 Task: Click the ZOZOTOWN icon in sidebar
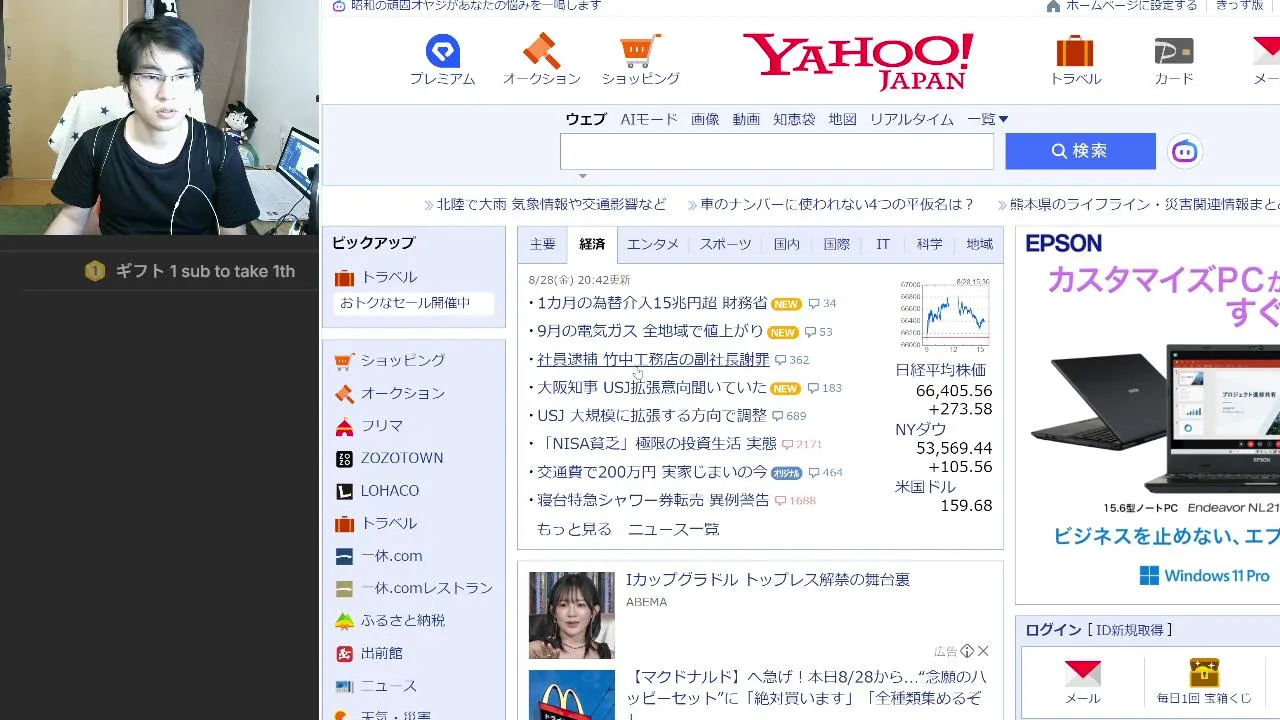(x=344, y=459)
